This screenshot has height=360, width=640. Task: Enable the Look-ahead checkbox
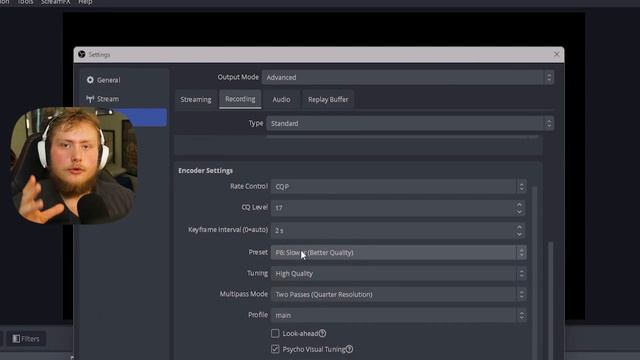[275, 333]
